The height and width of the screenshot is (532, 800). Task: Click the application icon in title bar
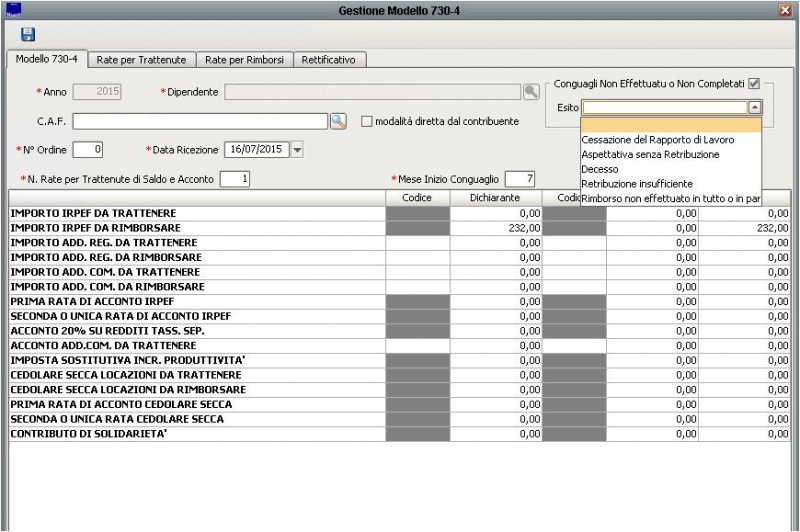[x=13, y=9]
